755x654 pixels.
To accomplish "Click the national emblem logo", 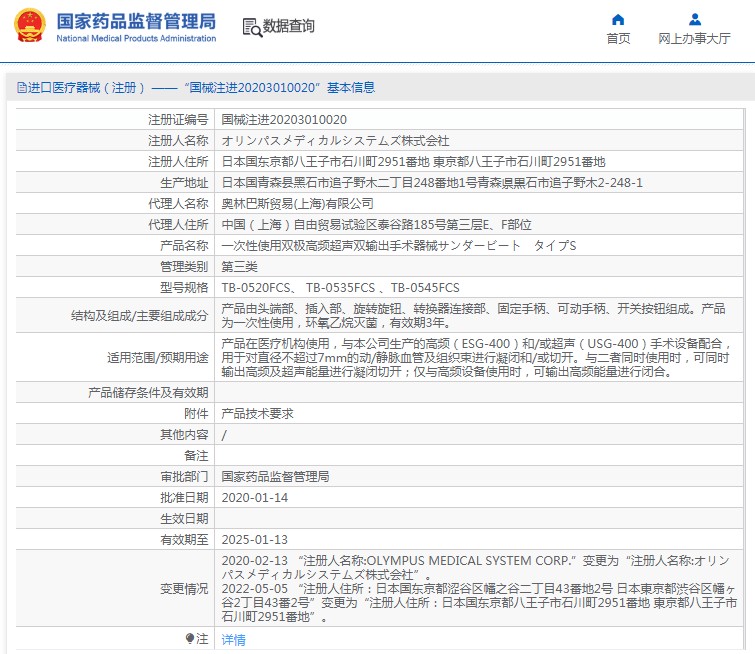I will point(30,26).
